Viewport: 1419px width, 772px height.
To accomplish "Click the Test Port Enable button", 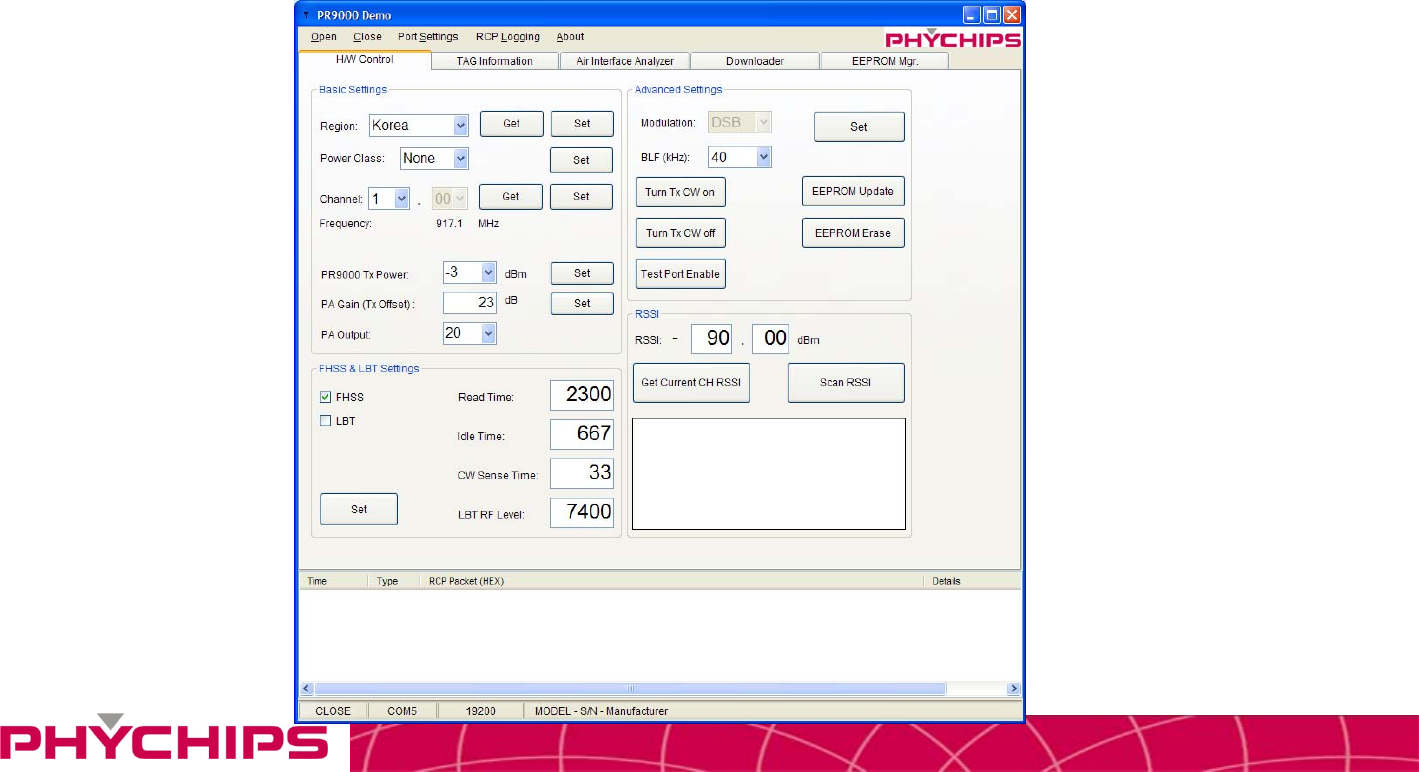I will point(680,274).
